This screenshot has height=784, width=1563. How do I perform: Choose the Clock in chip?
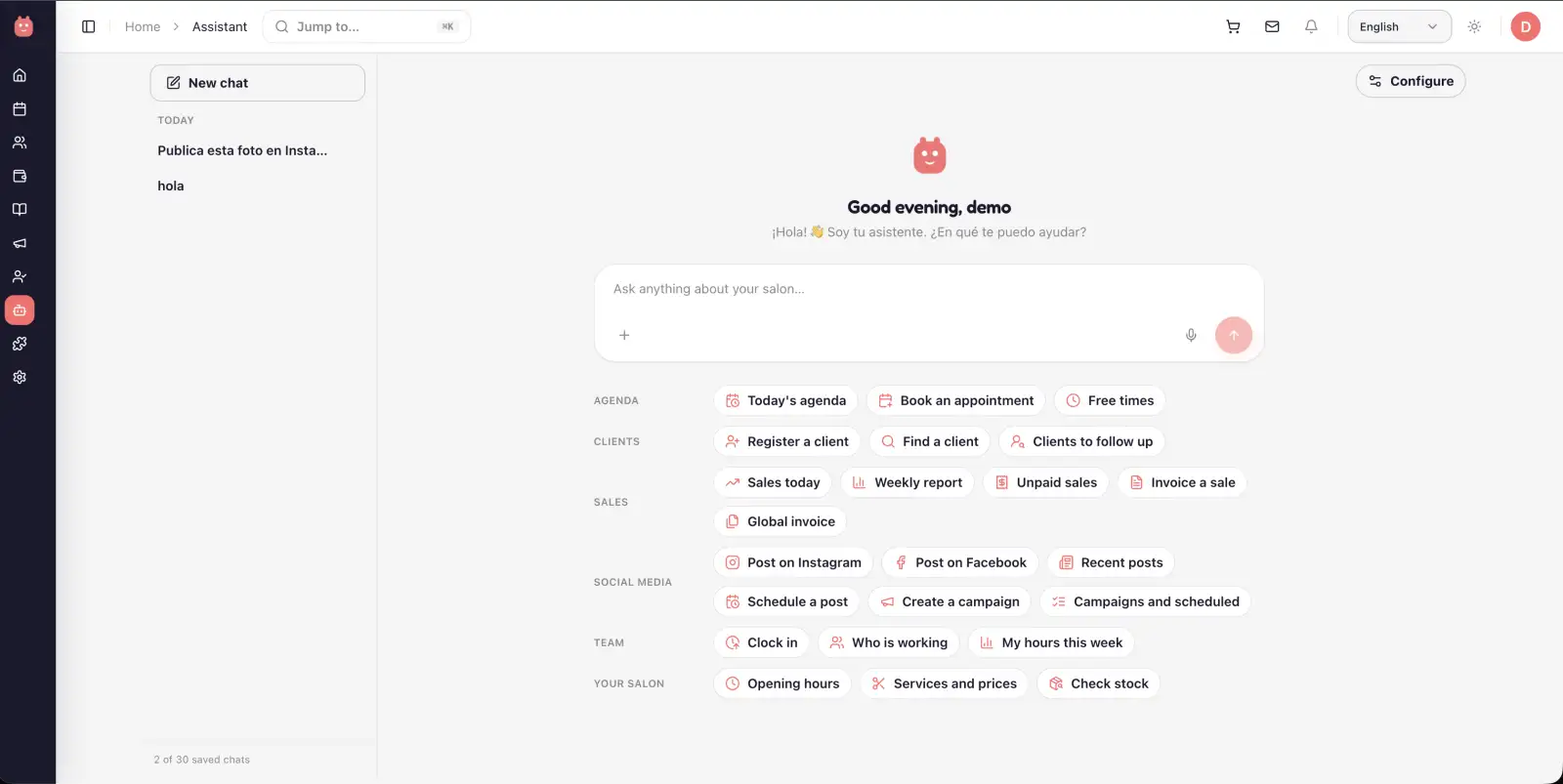(x=762, y=642)
